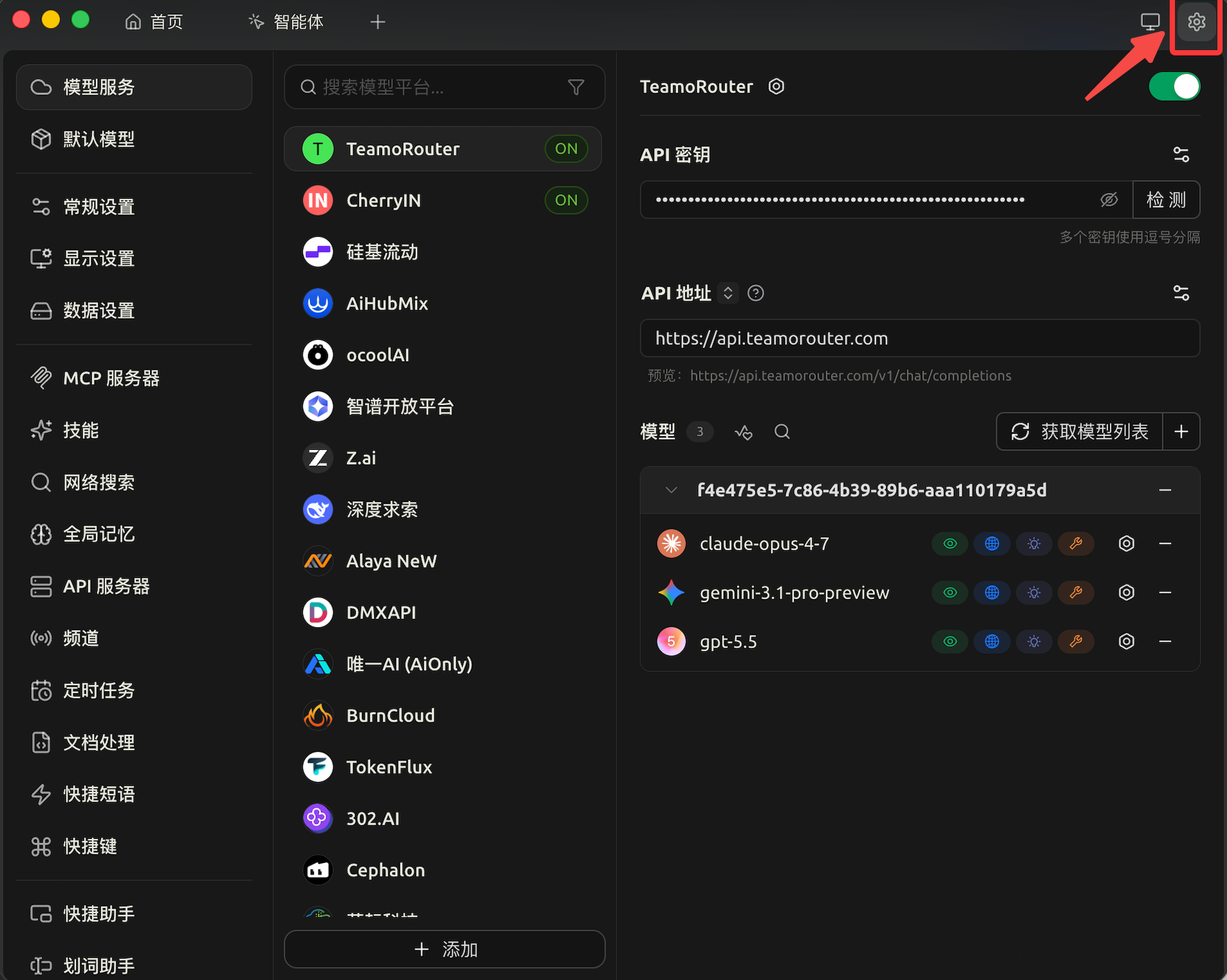Open 定时任务 settings section

click(x=134, y=691)
